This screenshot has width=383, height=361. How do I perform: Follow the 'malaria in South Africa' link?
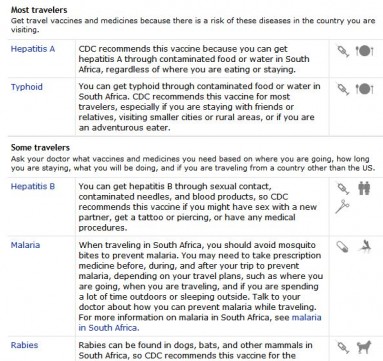[x=200, y=322]
